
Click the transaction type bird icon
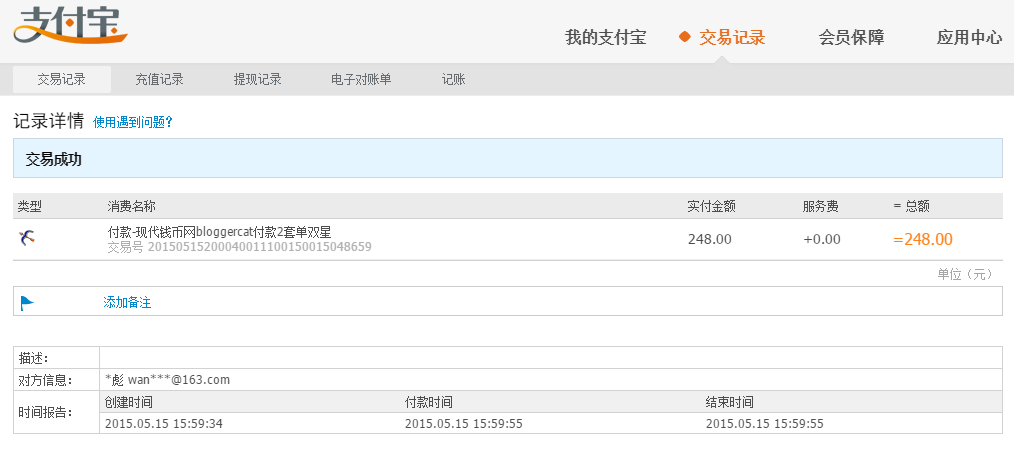point(27,238)
